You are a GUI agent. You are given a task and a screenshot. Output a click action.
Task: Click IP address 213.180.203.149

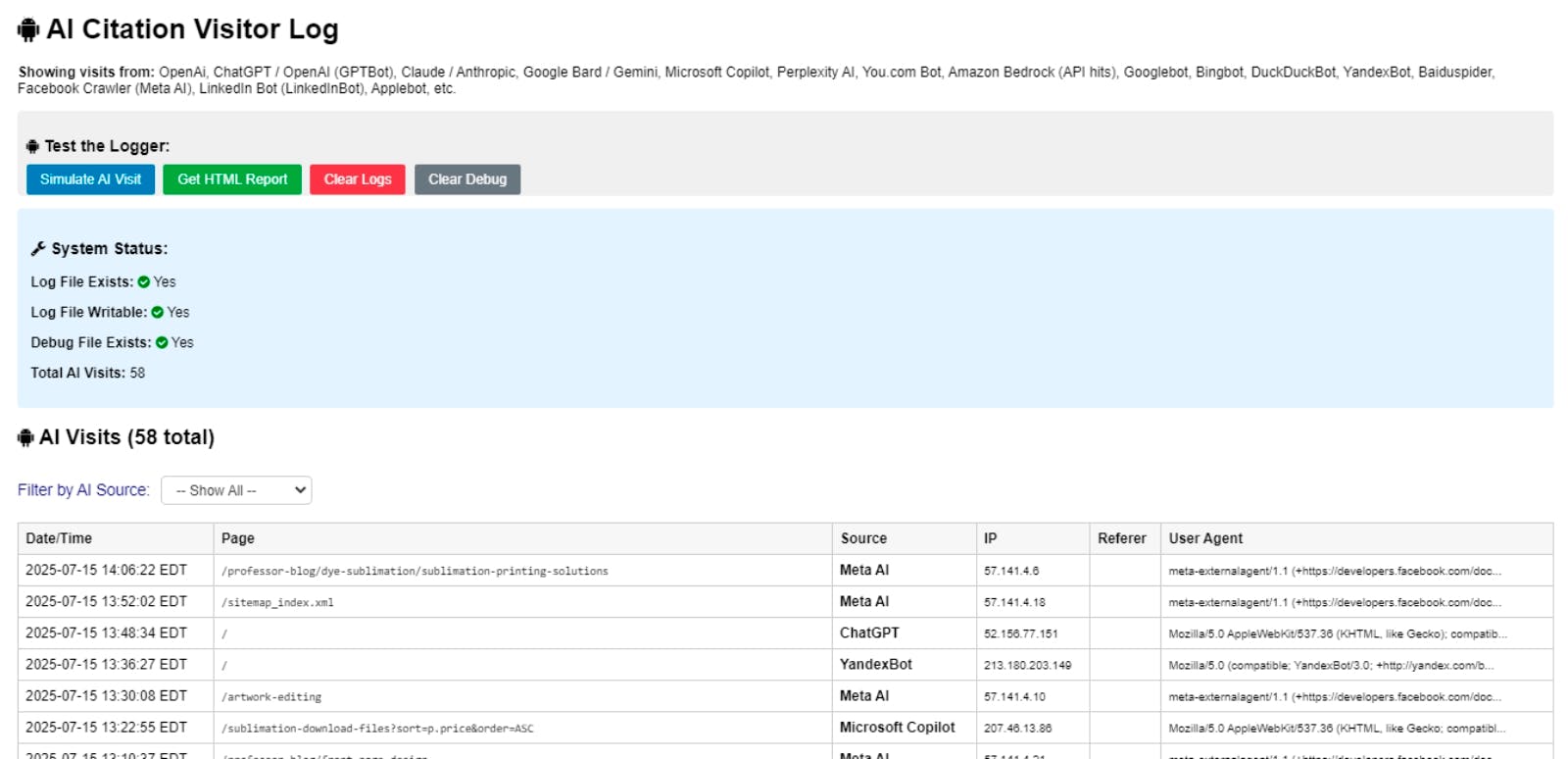(1027, 665)
